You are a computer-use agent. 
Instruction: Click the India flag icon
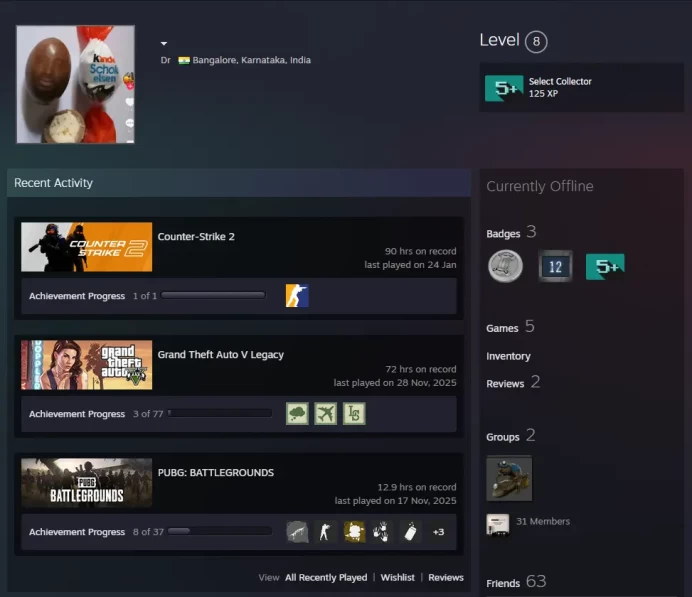[184, 60]
